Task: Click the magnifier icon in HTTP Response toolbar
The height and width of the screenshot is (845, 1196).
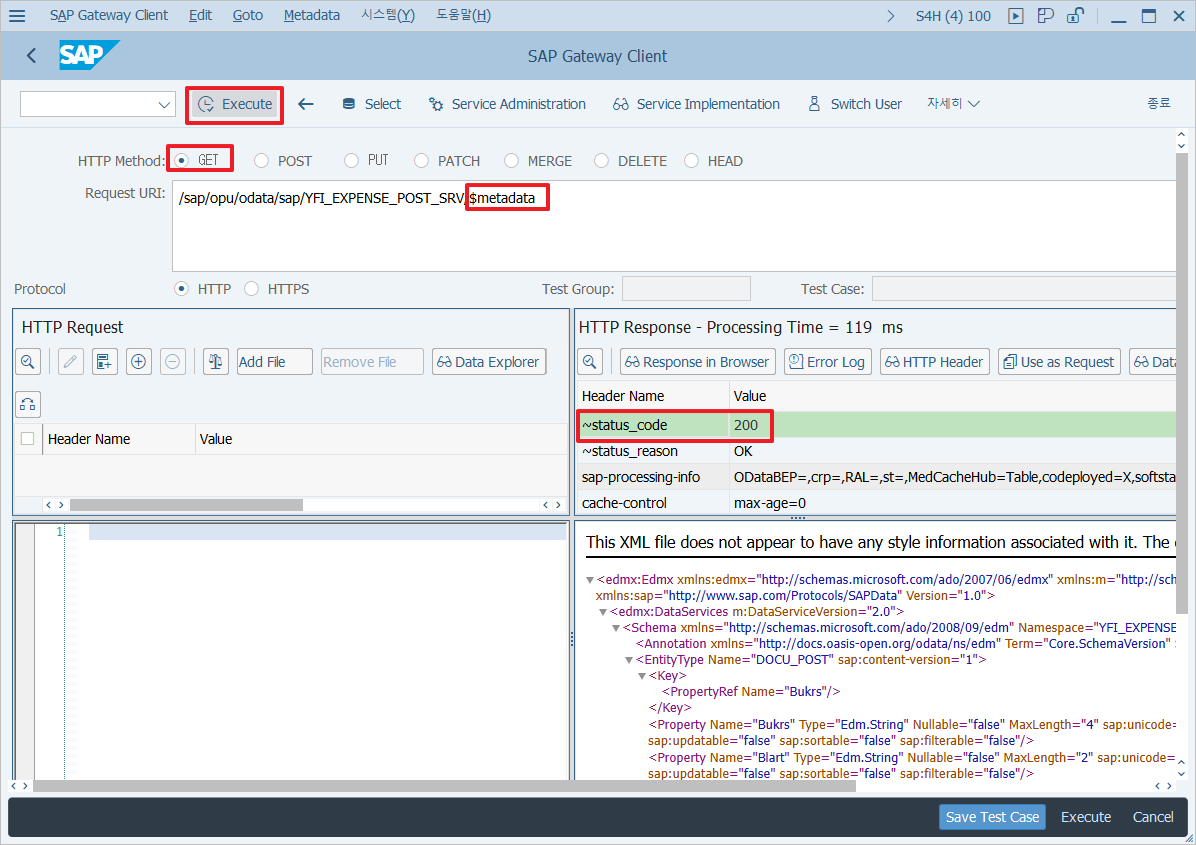Action: click(590, 361)
